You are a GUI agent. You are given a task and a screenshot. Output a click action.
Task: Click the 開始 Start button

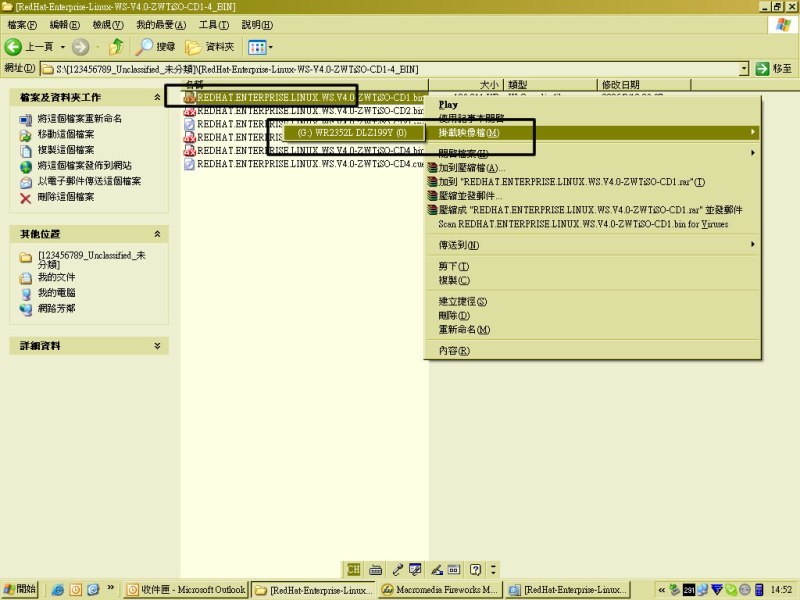[20, 589]
